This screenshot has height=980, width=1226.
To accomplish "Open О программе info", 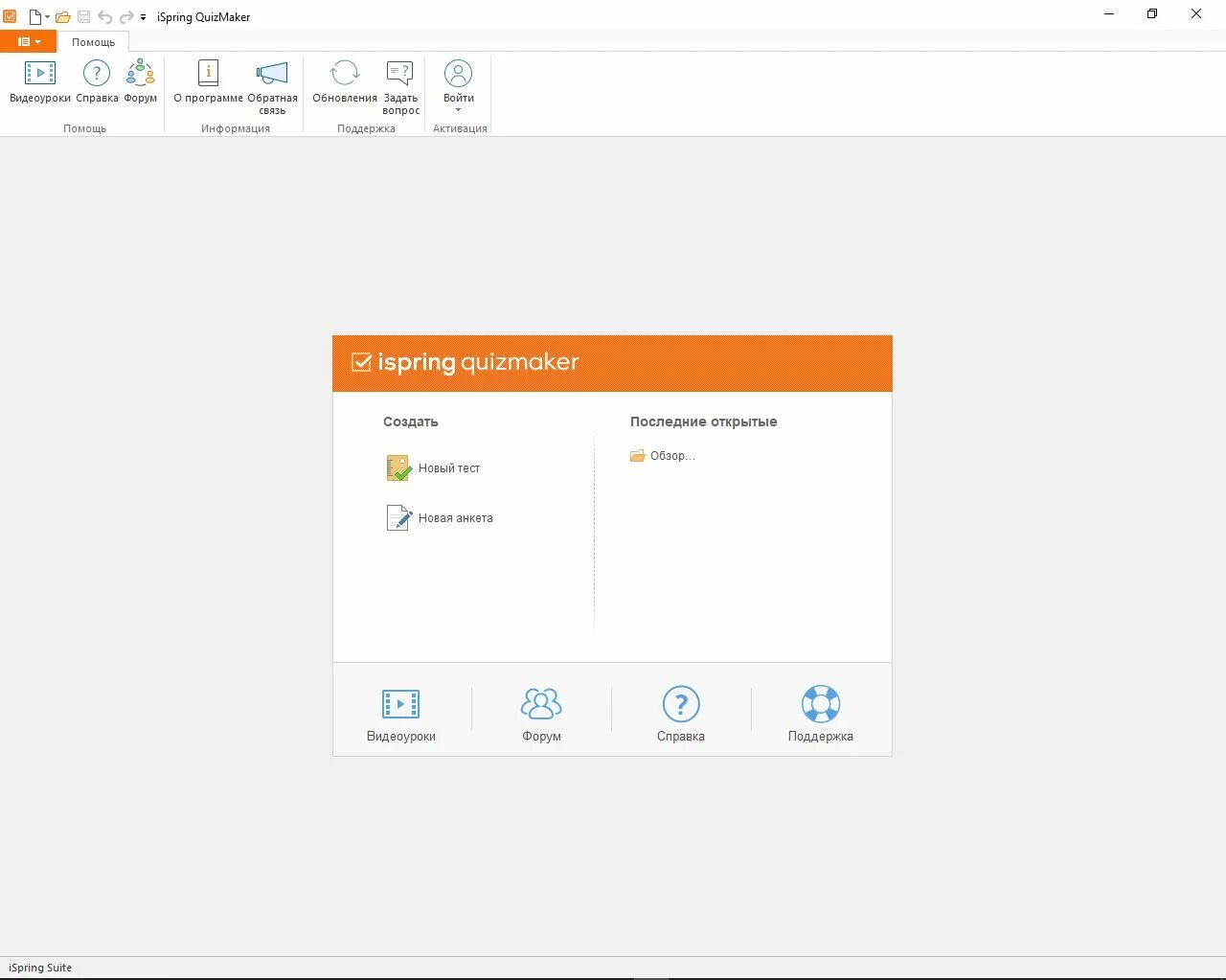I will pos(208,82).
